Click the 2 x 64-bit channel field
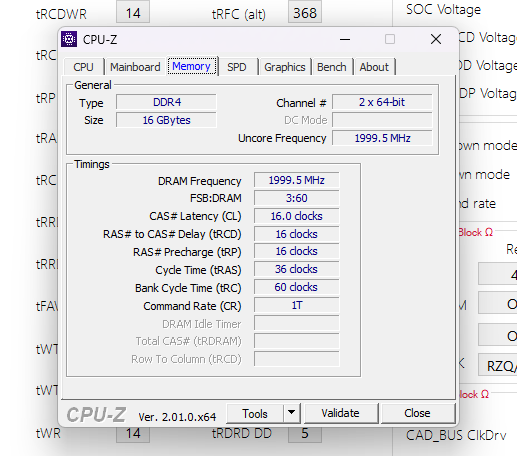The height and width of the screenshot is (456, 517). pos(382,102)
